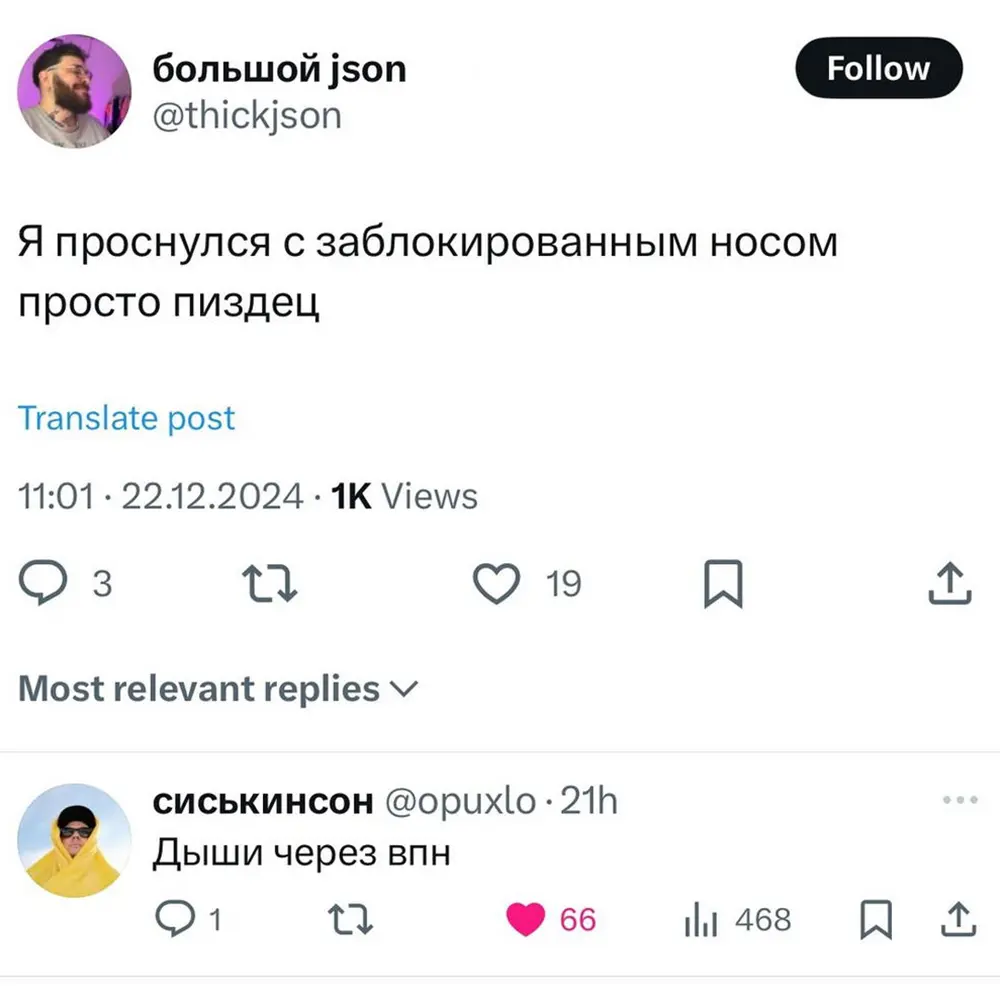
Task: Share the main post via upload icon
Action: tap(950, 583)
